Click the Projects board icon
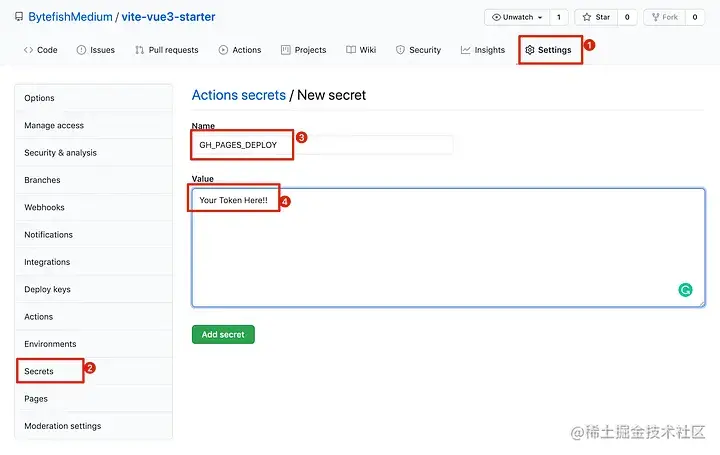 coord(286,50)
